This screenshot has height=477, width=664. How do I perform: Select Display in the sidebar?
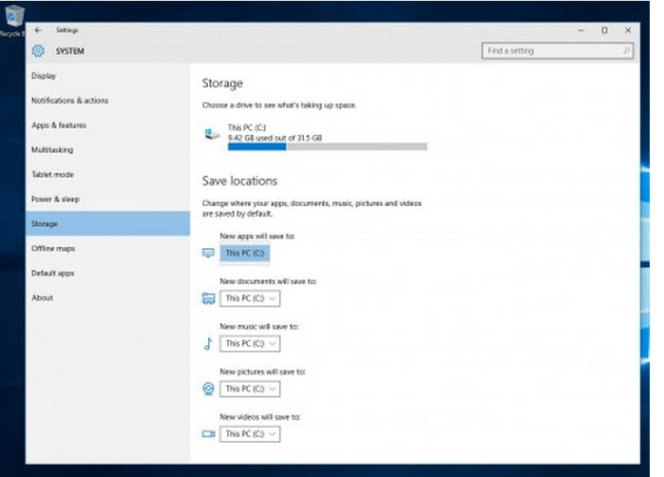point(108,76)
